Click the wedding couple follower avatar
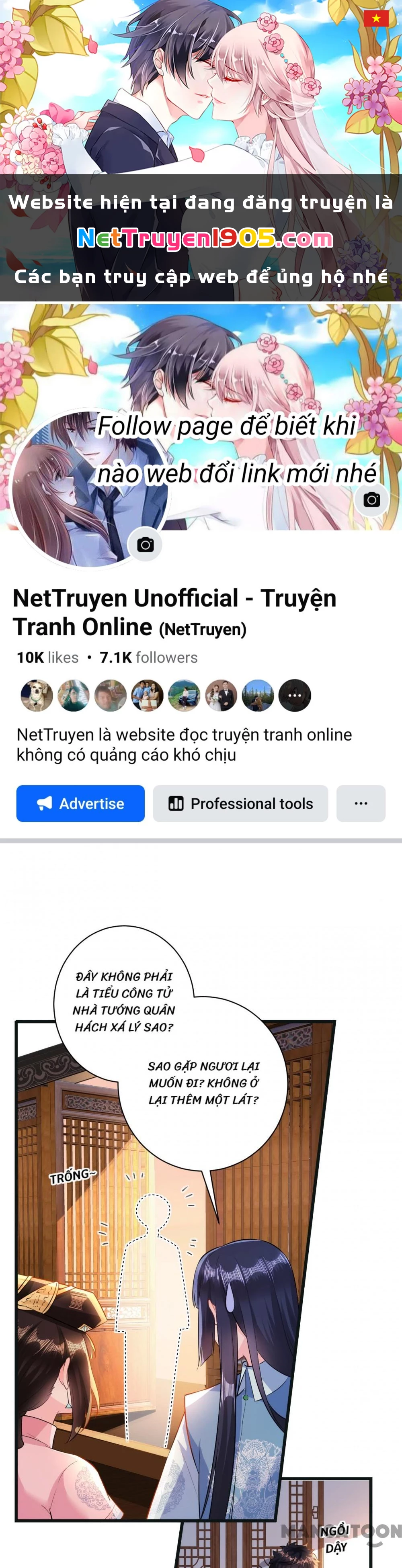The height and width of the screenshot is (1568, 402). pos(221,695)
